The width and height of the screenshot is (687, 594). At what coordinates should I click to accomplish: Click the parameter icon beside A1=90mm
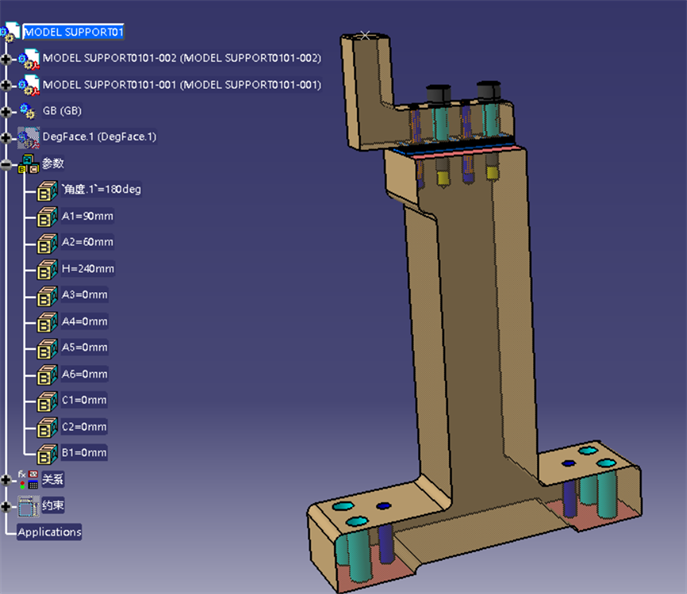click(x=47, y=216)
